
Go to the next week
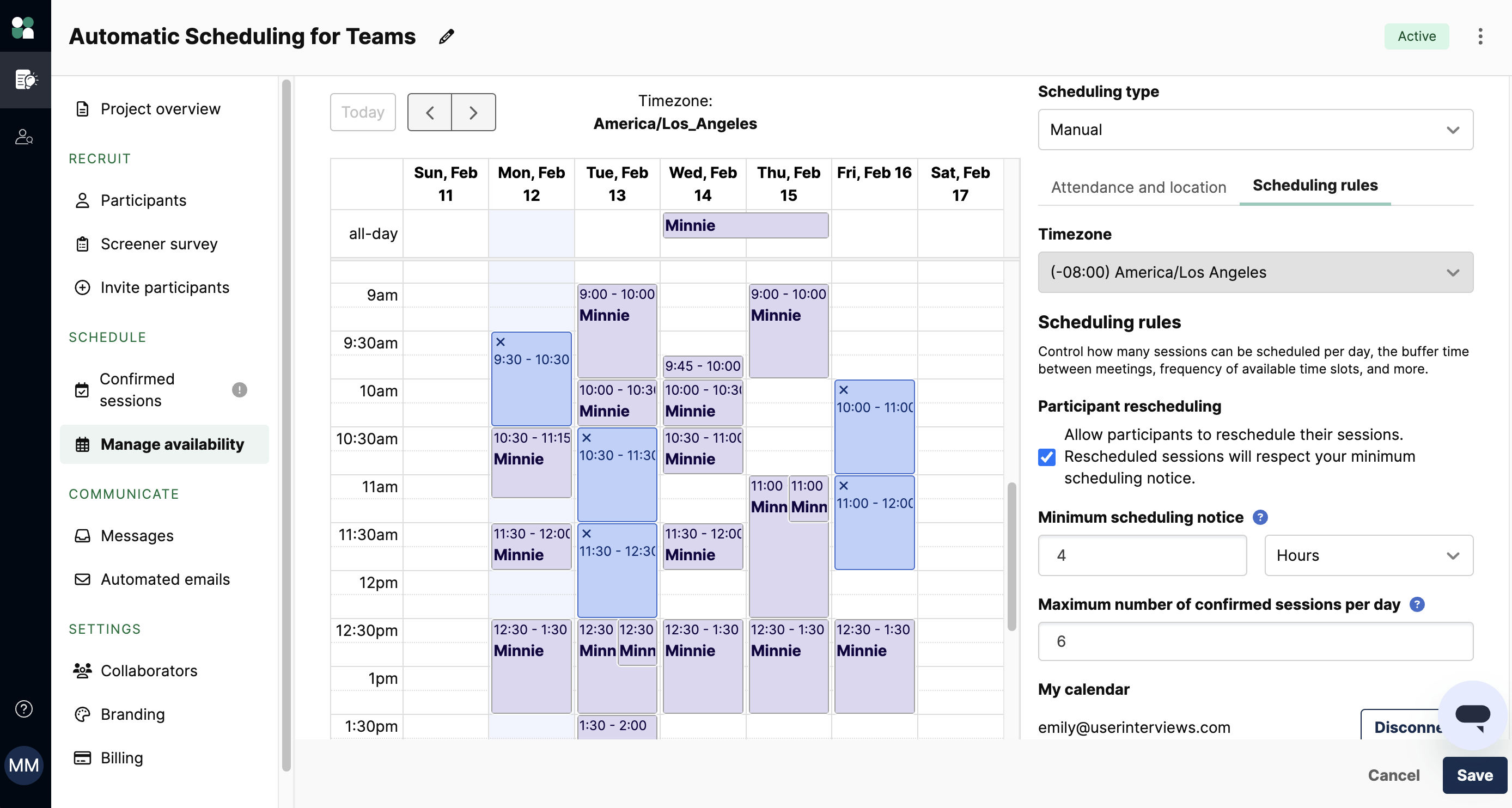click(x=474, y=112)
